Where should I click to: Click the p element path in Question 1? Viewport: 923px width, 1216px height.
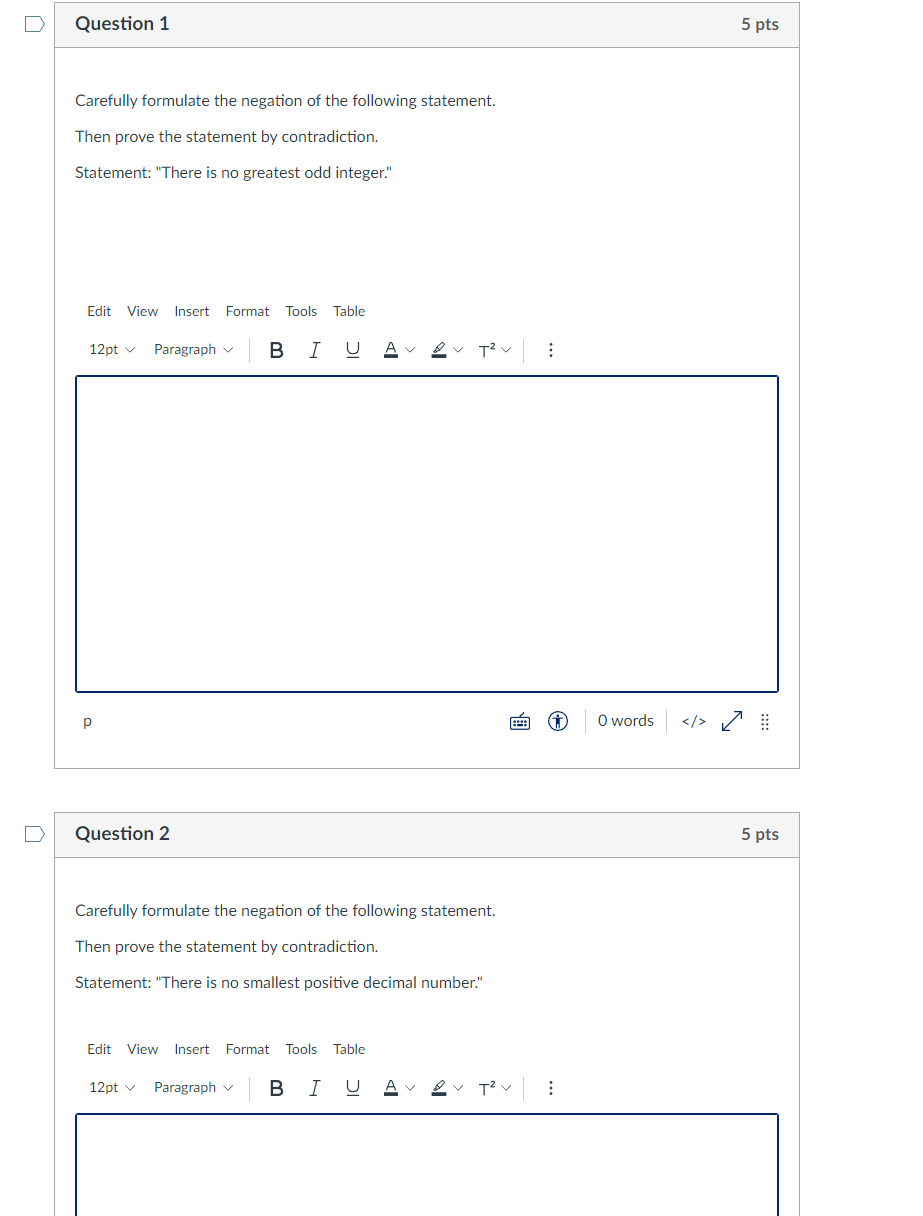pos(87,721)
